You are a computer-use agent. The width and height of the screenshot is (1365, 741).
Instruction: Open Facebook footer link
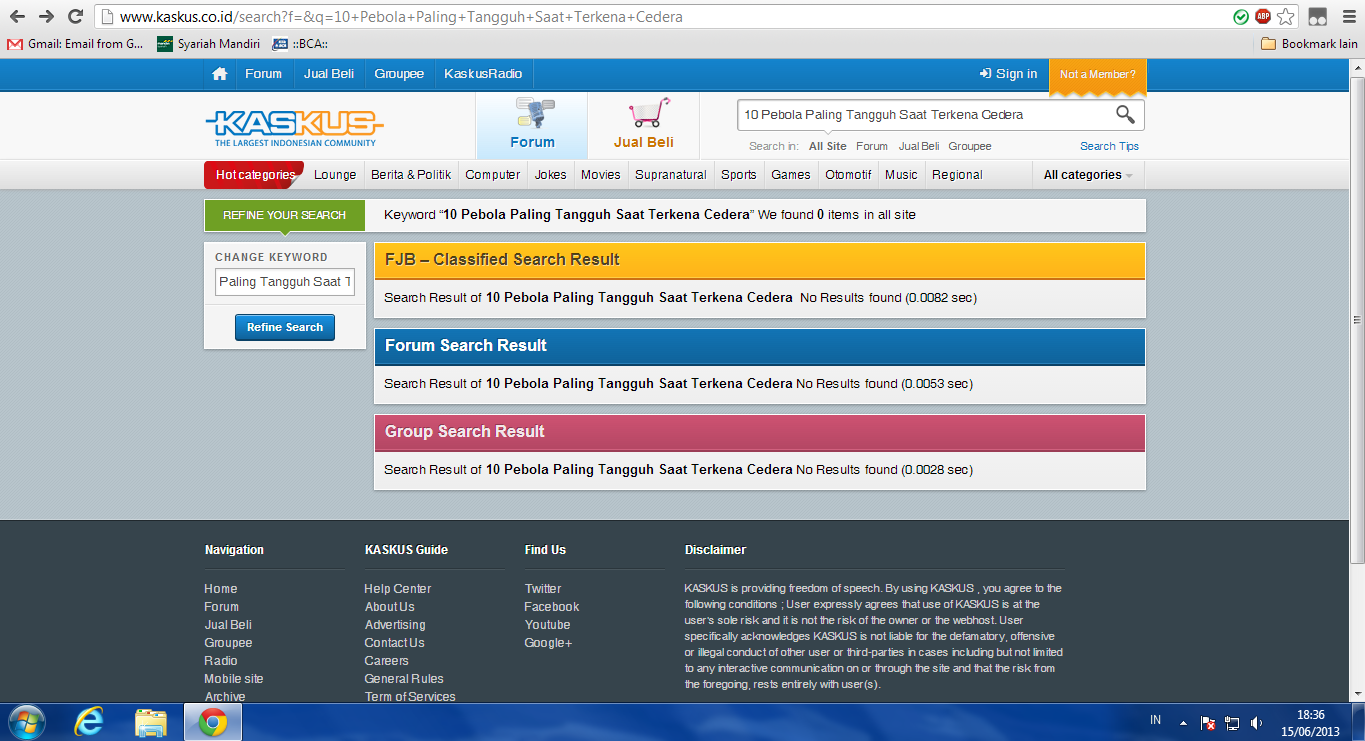tap(552, 607)
